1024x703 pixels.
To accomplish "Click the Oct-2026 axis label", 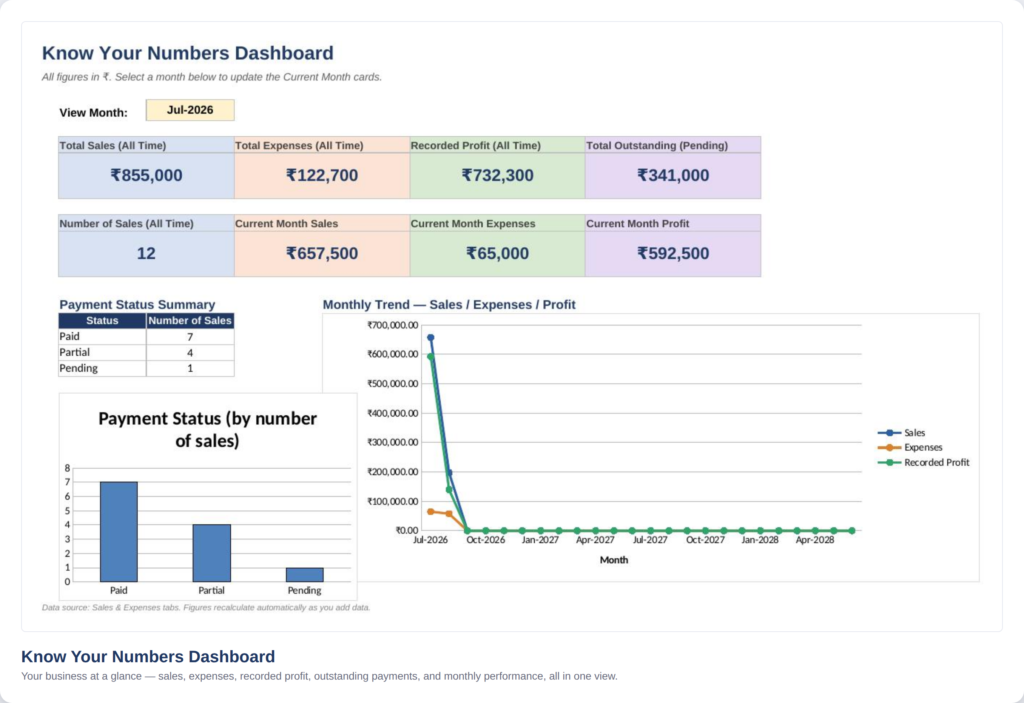I will point(485,540).
